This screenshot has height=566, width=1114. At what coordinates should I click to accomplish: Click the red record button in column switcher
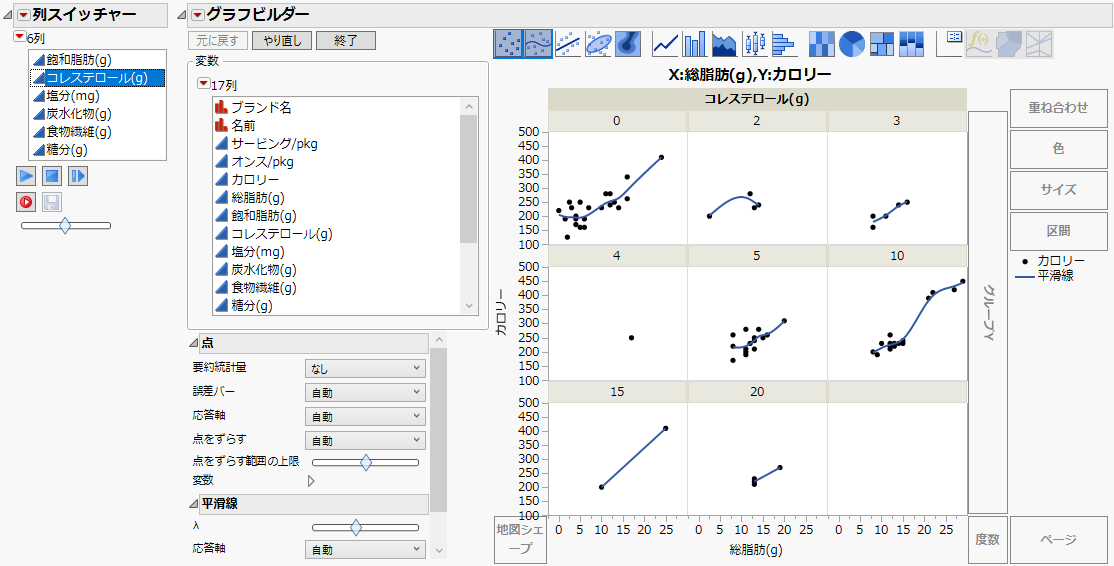(x=26, y=202)
